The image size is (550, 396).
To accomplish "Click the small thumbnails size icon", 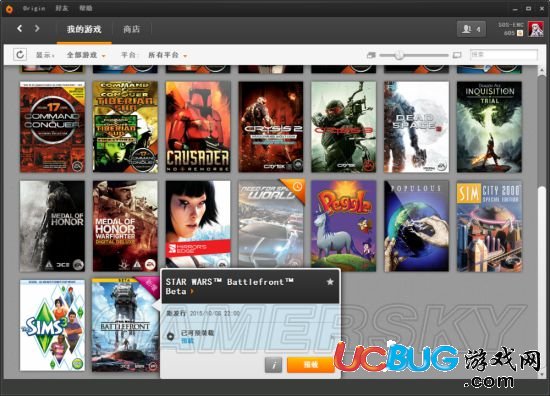I will [x=371, y=55].
